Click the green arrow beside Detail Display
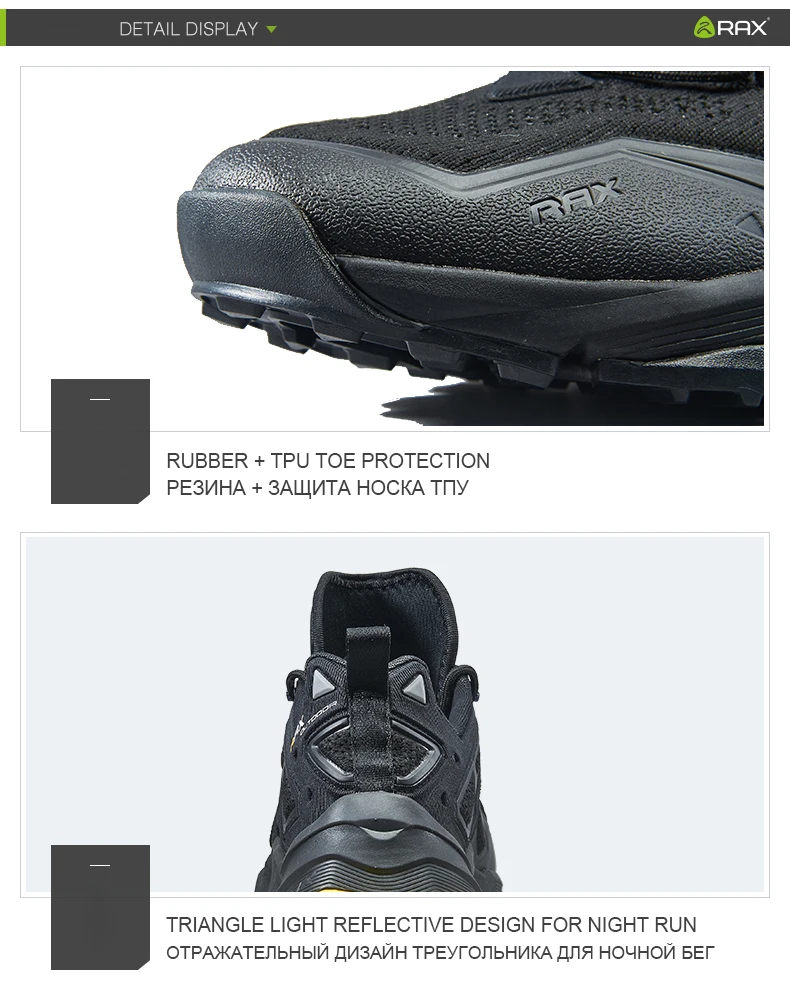 pos(271,29)
